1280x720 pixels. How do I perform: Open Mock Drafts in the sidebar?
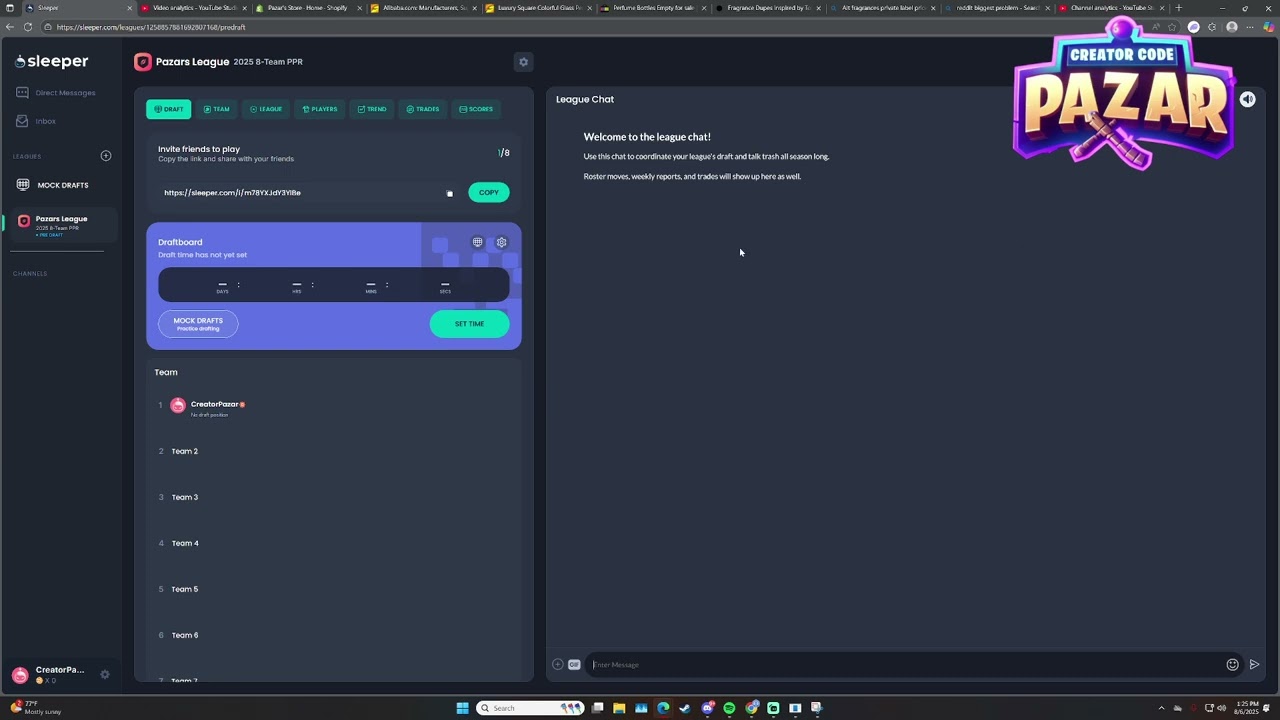(x=54, y=185)
